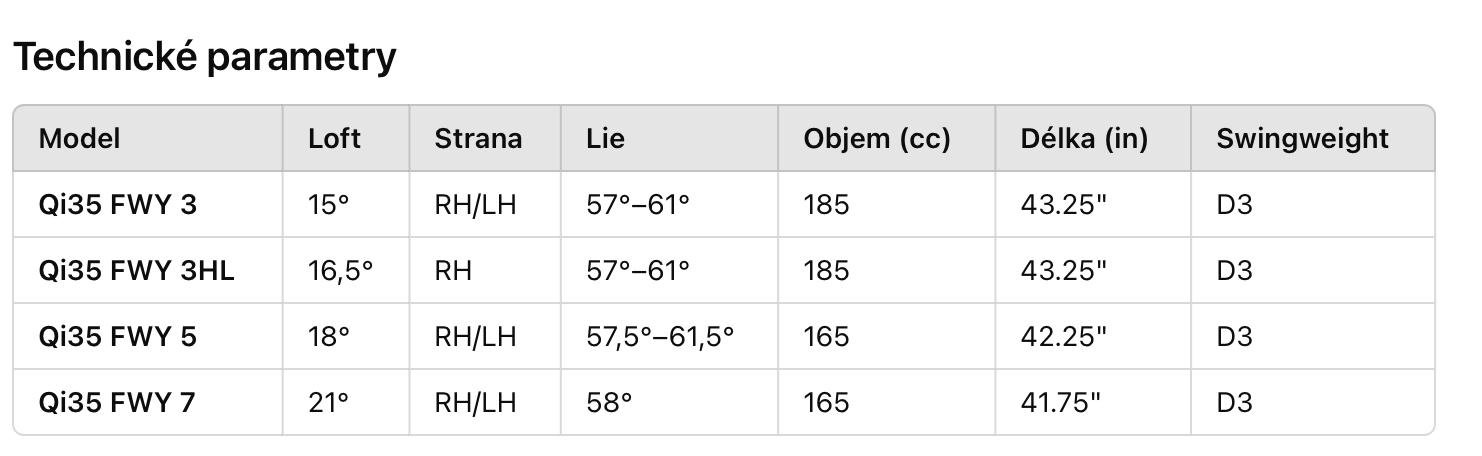Select the Qi35 FWY 7 row label
Image resolution: width=1482 pixels, height=456 pixels.
pyautogui.click(x=117, y=402)
